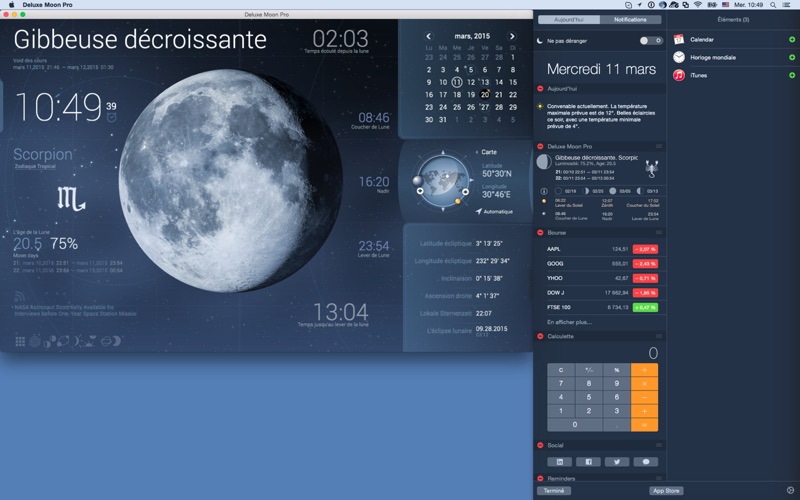Open the Deluxe Moon Pro menu
This screenshot has height=500, width=800.
(47, 5)
